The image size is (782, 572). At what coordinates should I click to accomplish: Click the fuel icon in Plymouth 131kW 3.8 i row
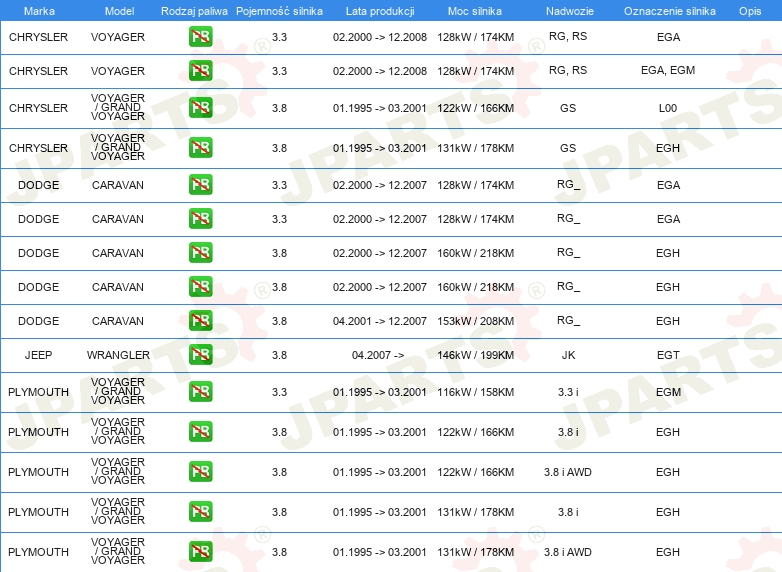coord(200,512)
